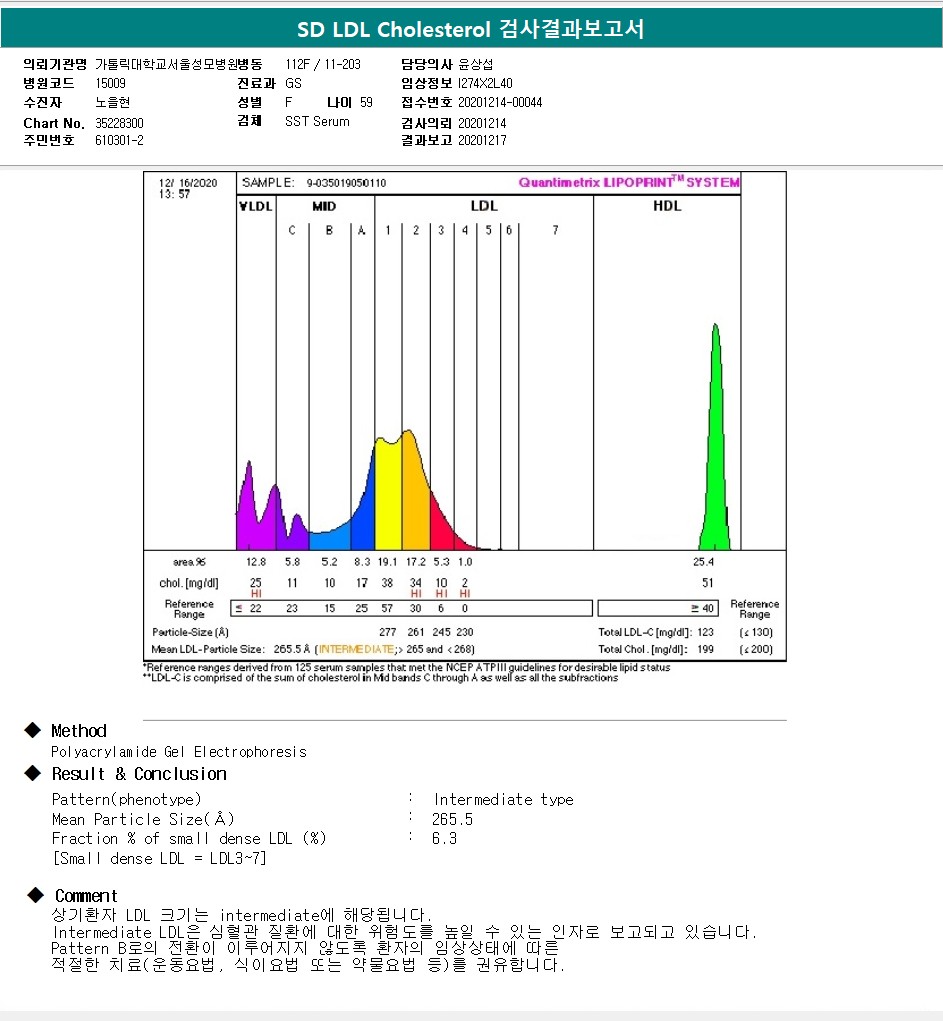Click the patient name '노을현'
This screenshot has height=1021, width=943.
113,102
